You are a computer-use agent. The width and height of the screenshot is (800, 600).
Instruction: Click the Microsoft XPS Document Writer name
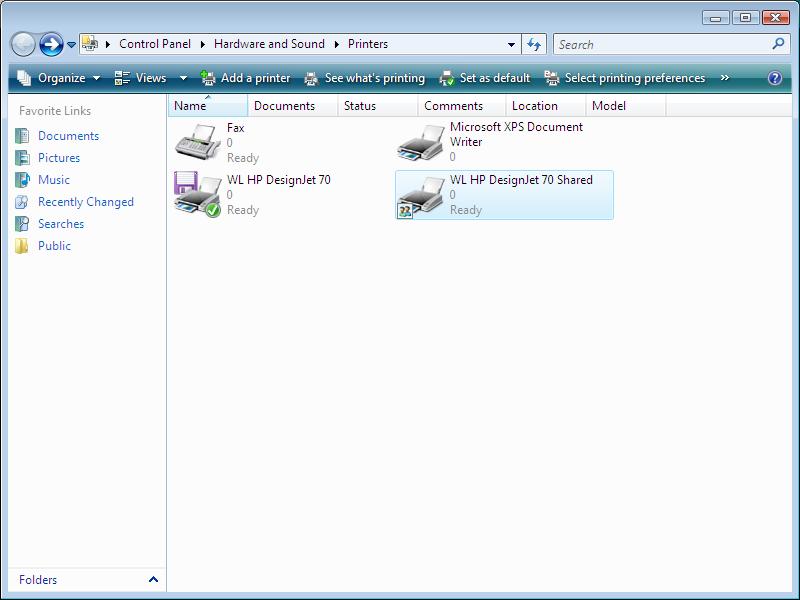(x=516, y=134)
